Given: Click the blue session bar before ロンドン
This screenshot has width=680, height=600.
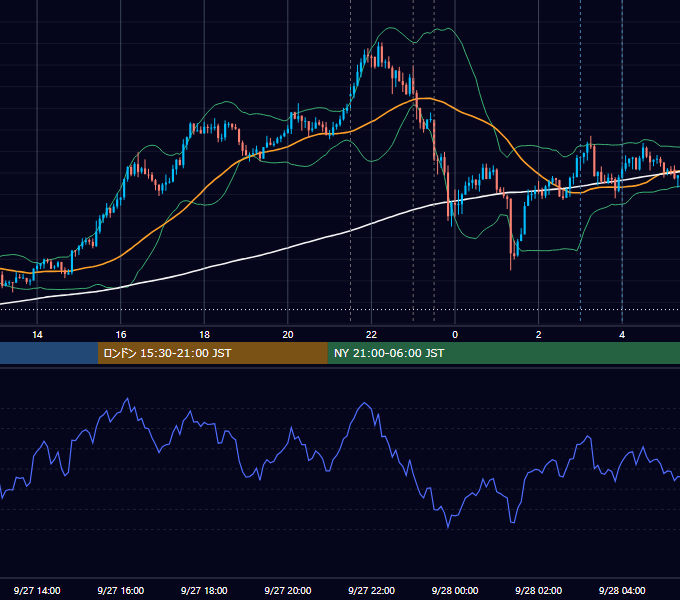Looking at the screenshot, I should click(x=49, y=353).
